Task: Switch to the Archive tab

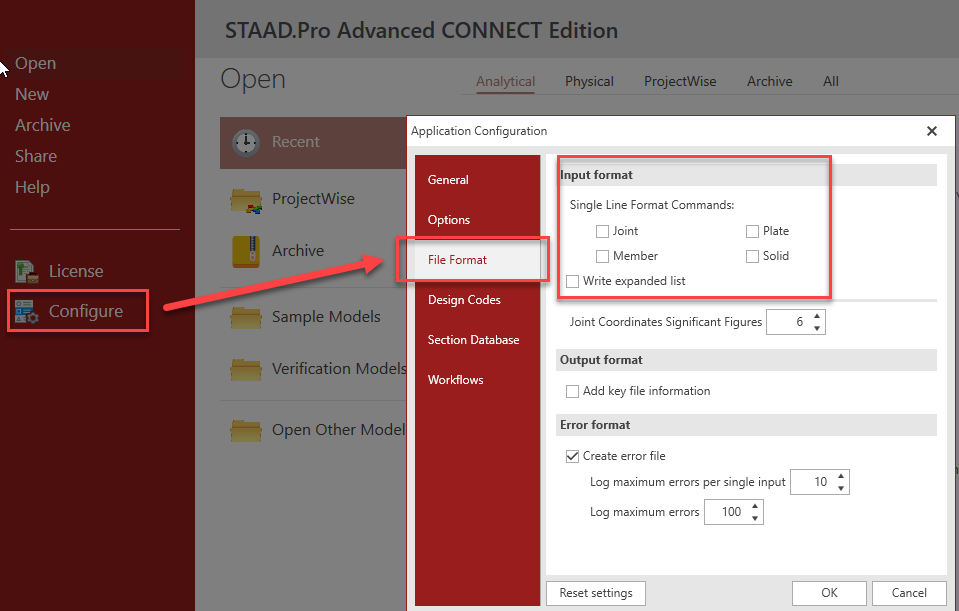Action: coord(769,81)
